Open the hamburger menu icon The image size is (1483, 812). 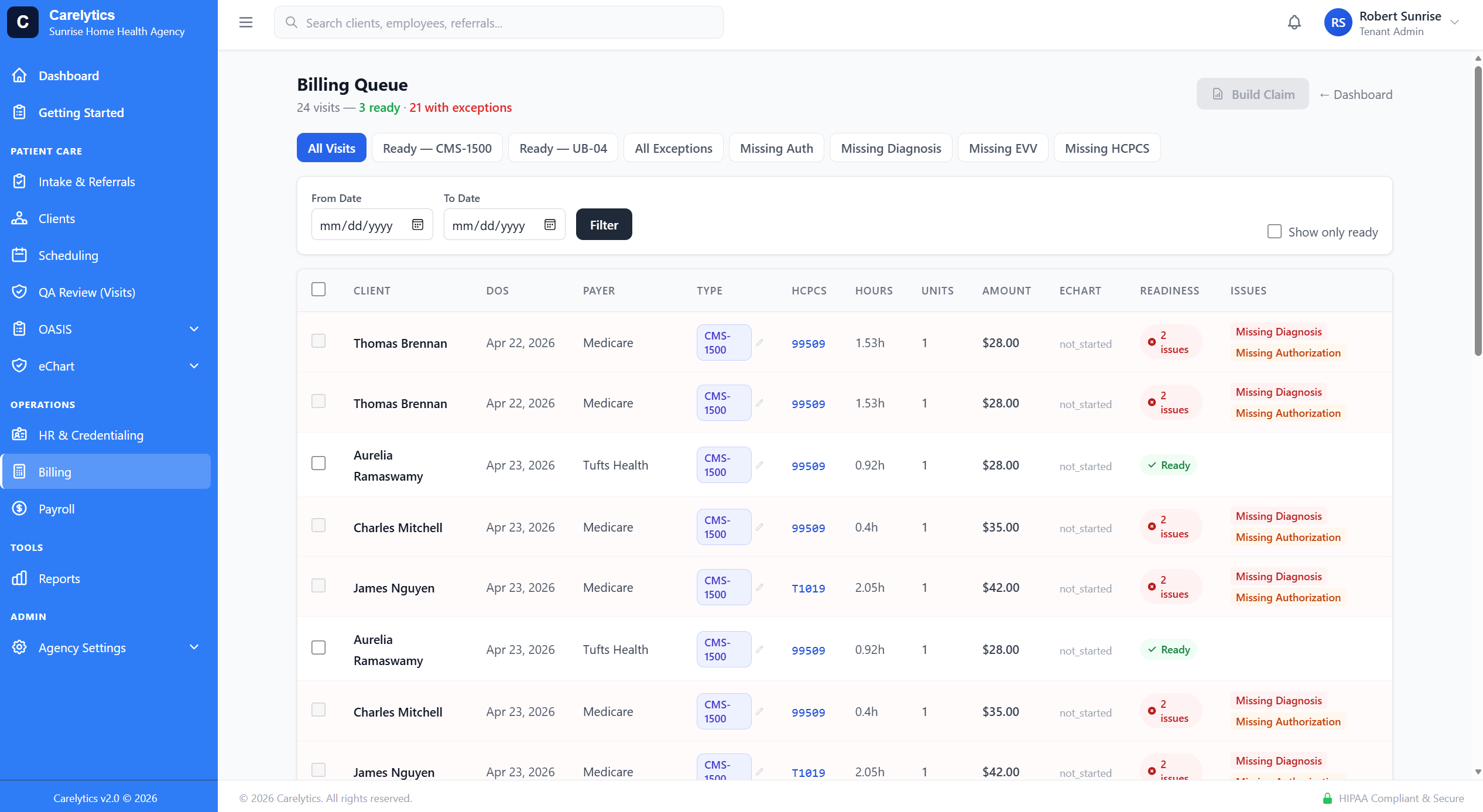coord(246,22)
